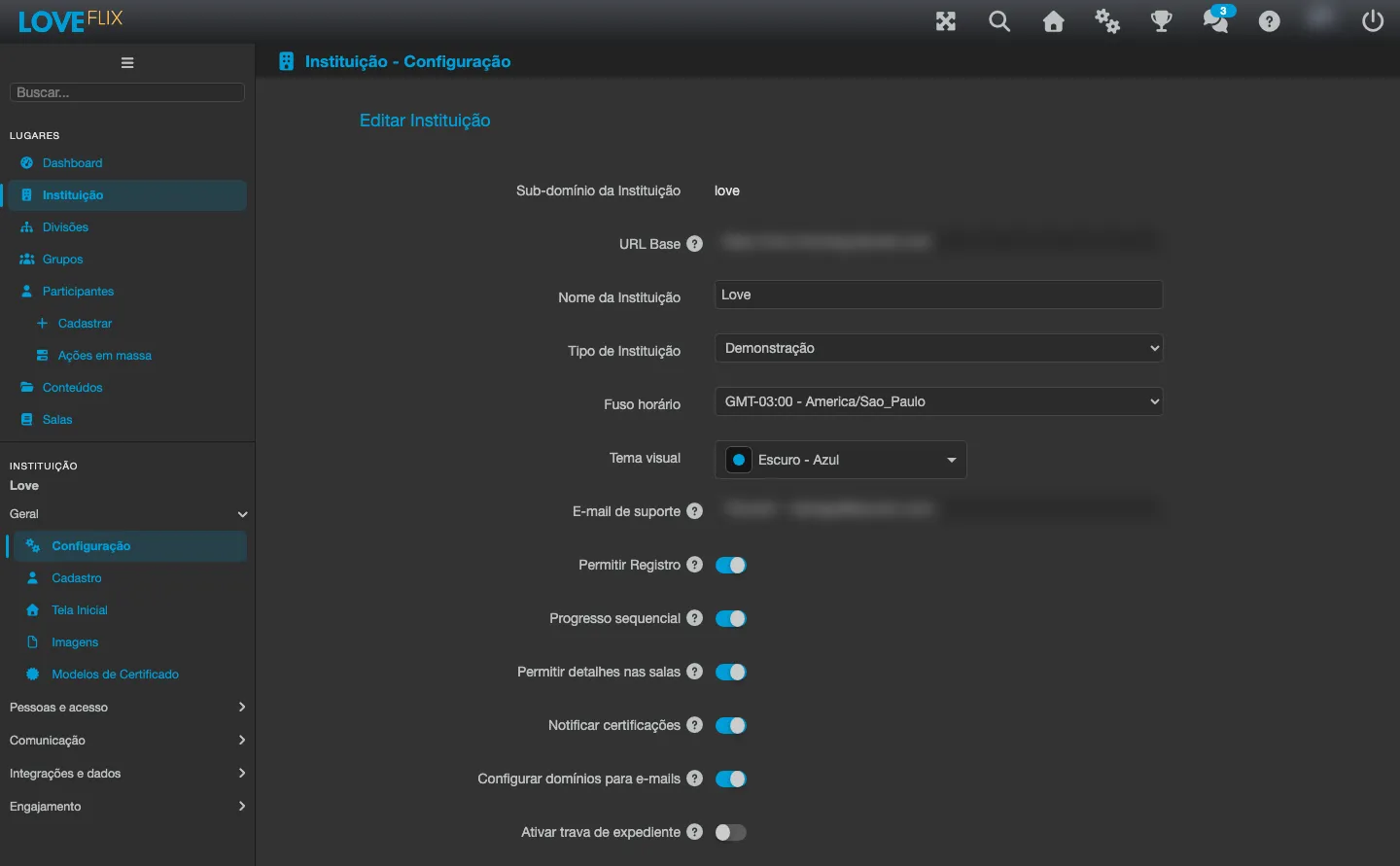Click the sub-domain value 'love'
This screenshot has height=866, width=1400.
point(727,191)
